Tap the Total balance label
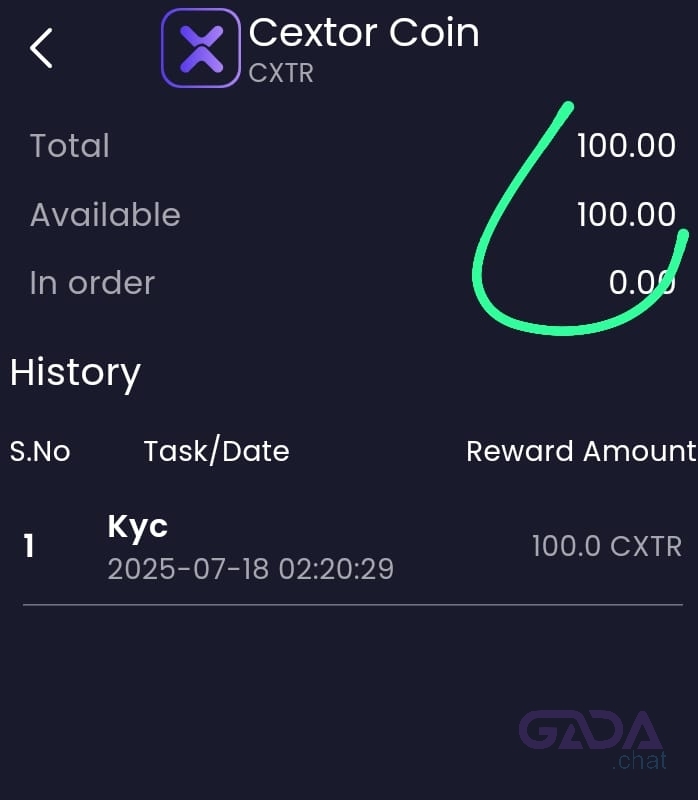698x800 pixels. point(70,145)
